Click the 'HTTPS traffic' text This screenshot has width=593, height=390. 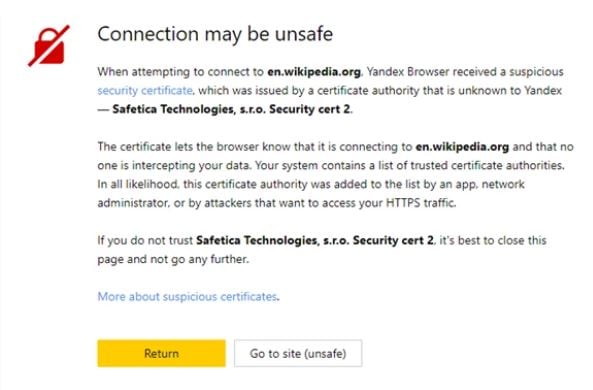point(421,203)
